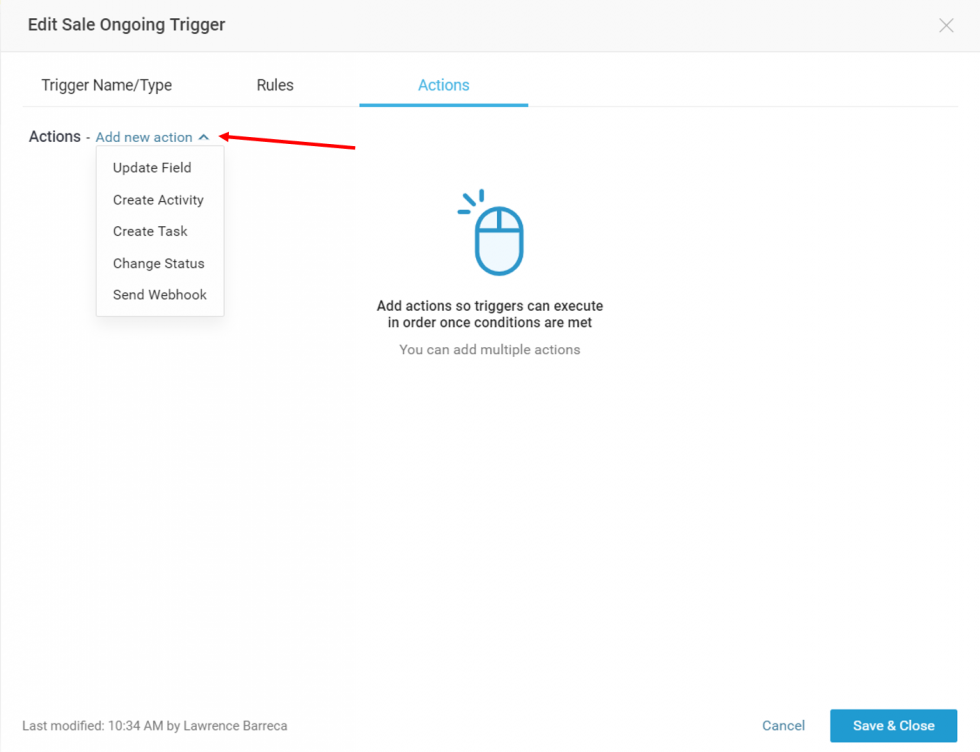Select Update Field from the action menu
980x752 pixels.
point(152,168)
